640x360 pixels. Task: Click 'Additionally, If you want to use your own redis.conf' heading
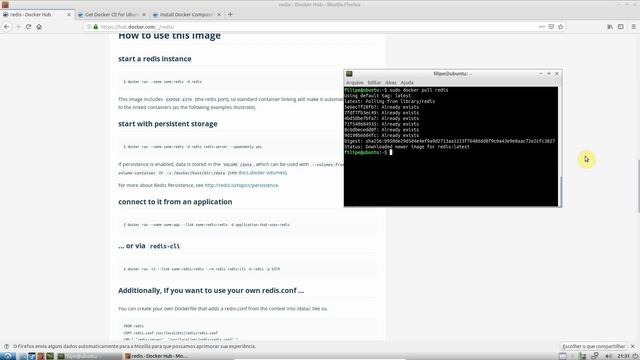pos(211,291)
